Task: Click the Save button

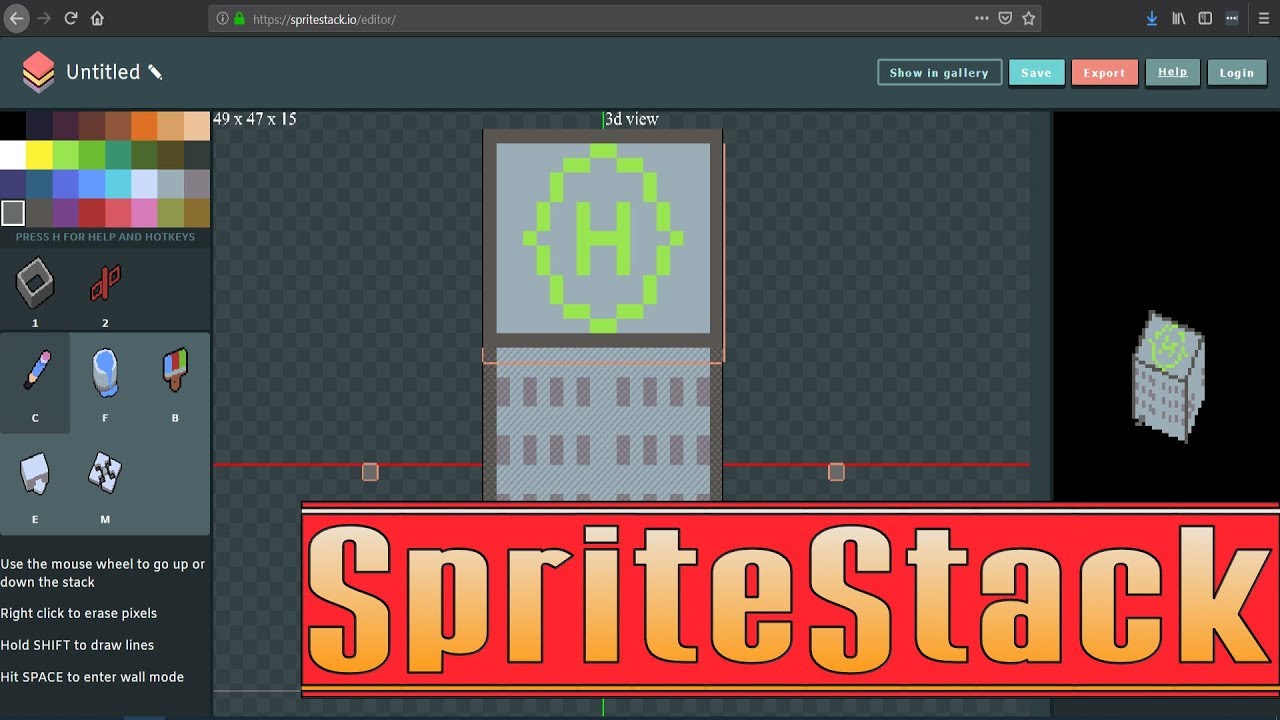Action: pyautogui.click(x=1036, y=73)
